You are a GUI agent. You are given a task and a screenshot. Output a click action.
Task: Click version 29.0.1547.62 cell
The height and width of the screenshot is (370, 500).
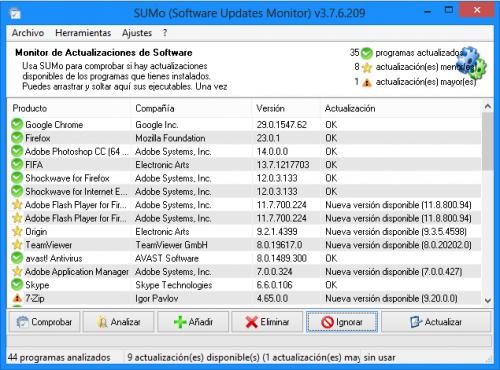(281, 125)
